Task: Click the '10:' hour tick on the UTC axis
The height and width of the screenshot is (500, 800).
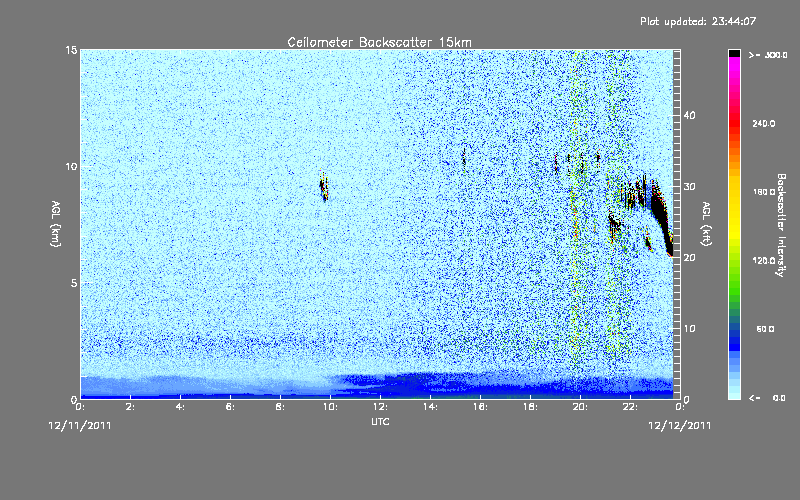Action: pyautogui.click(x=330, y=407)
